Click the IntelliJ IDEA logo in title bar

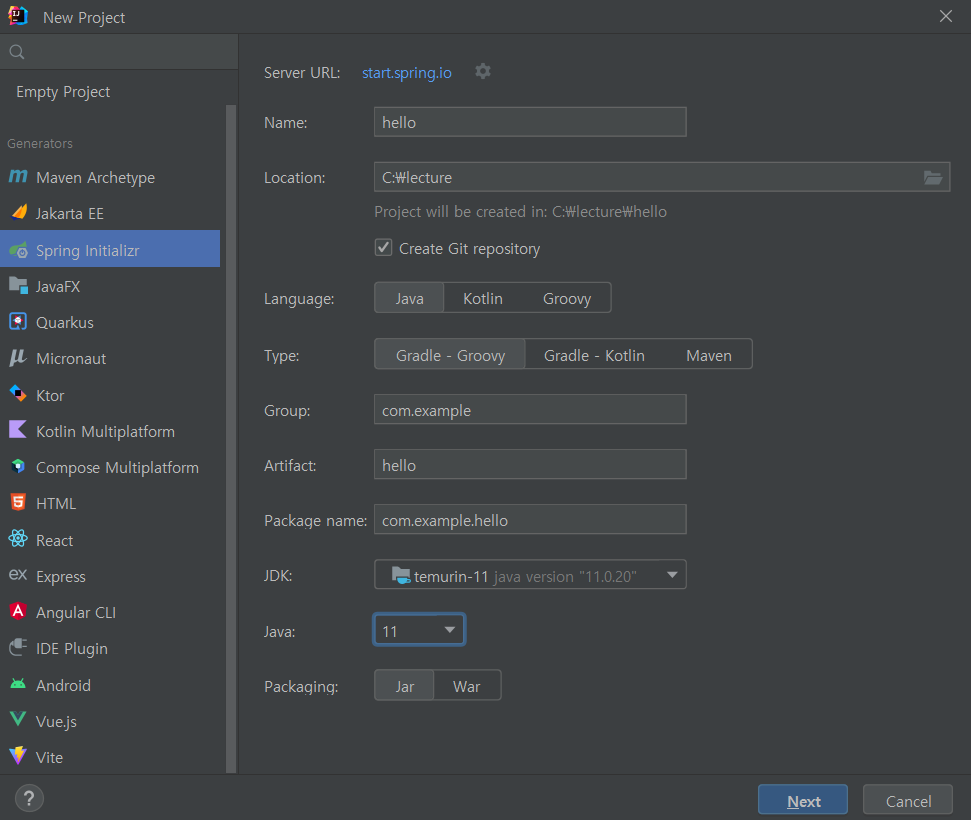(18, 16)
